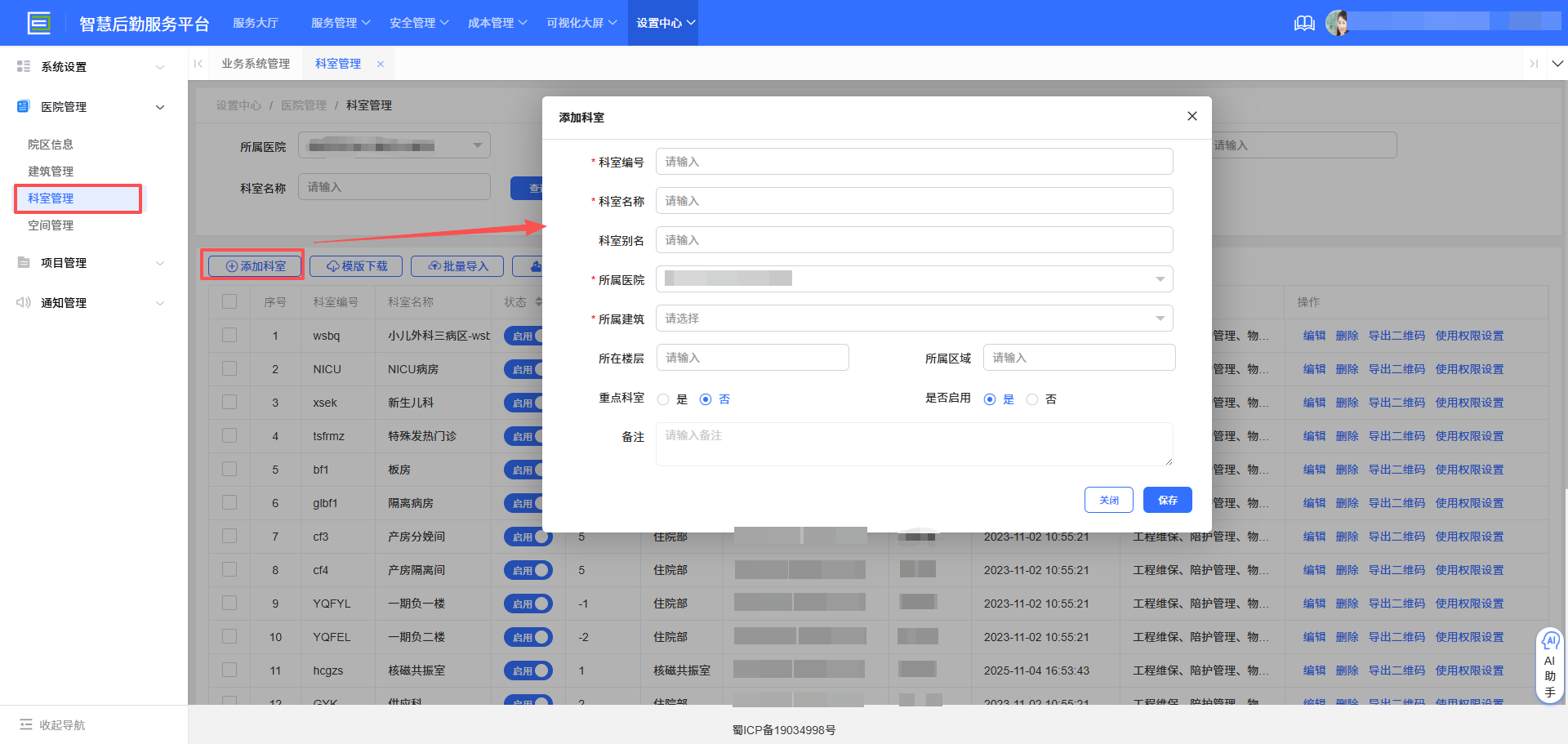Expand the 项目管理 sidebar section

tap(90, 263)
